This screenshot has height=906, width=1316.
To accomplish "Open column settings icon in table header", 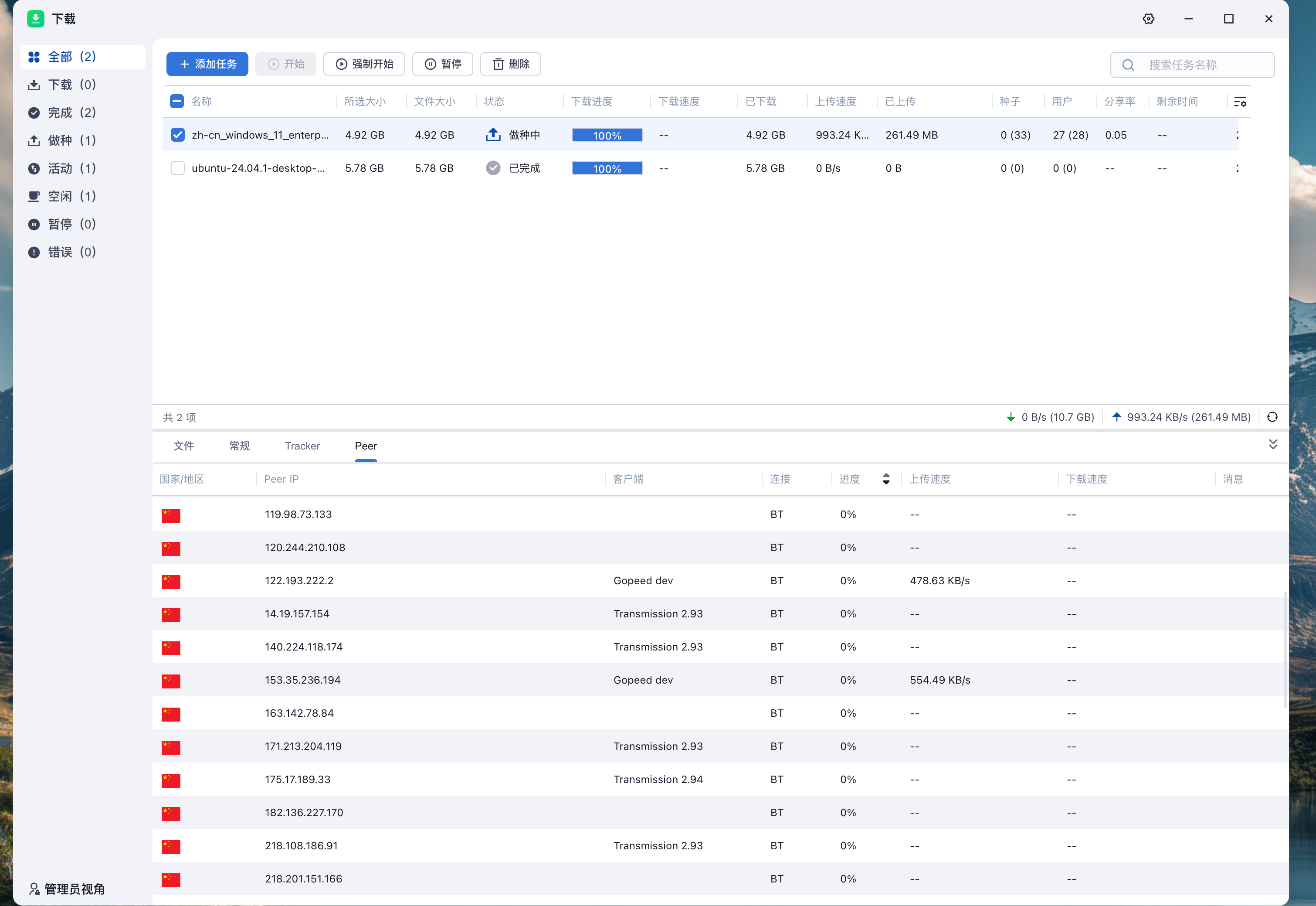I will point(1240,102).
